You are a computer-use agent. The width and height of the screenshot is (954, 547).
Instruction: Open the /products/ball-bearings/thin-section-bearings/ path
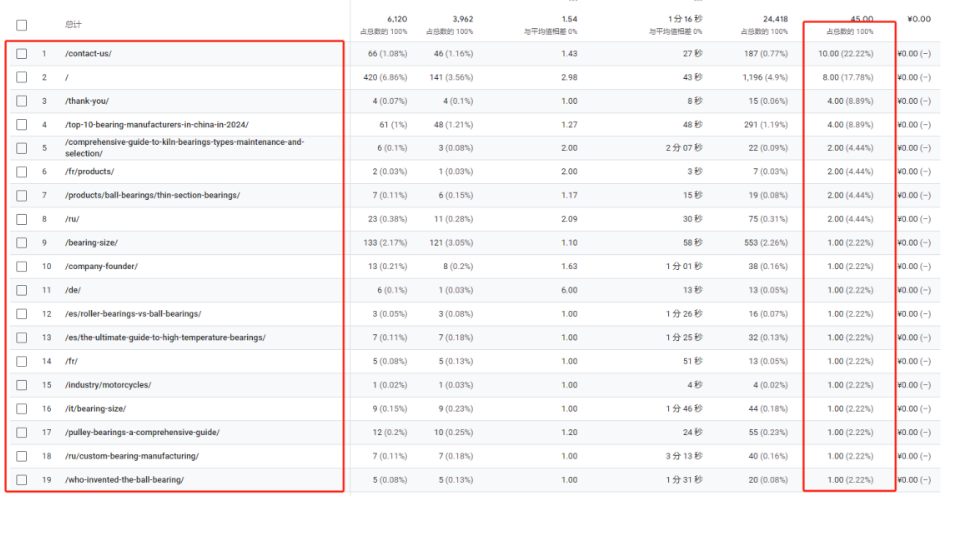click(x=152, y=195)
